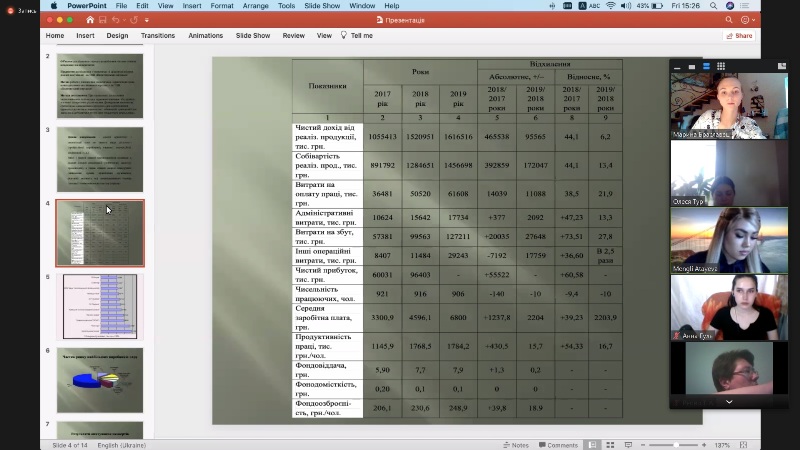
Task: Click the Undo arrow icon
Action: (115, 20)
